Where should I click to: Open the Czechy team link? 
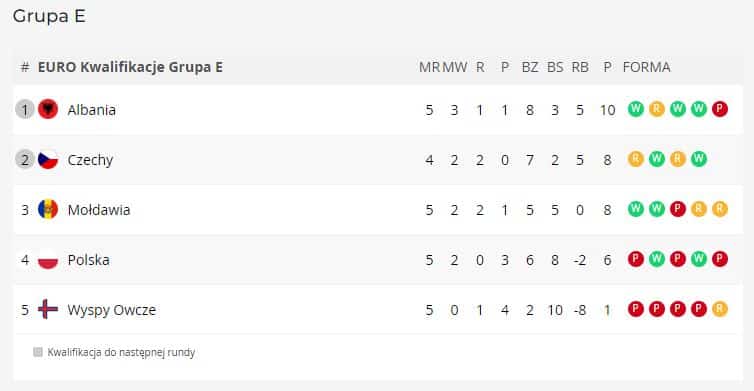[90, 160]
